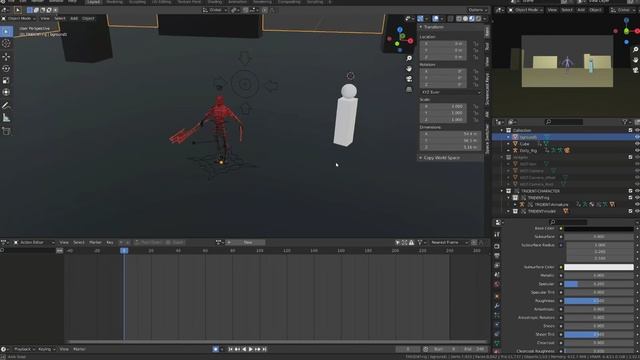The width and height of the screenshot is (640, 360).
Task: Open XYZ Euler rotation mode dropdown
Action: pos(451,92)
